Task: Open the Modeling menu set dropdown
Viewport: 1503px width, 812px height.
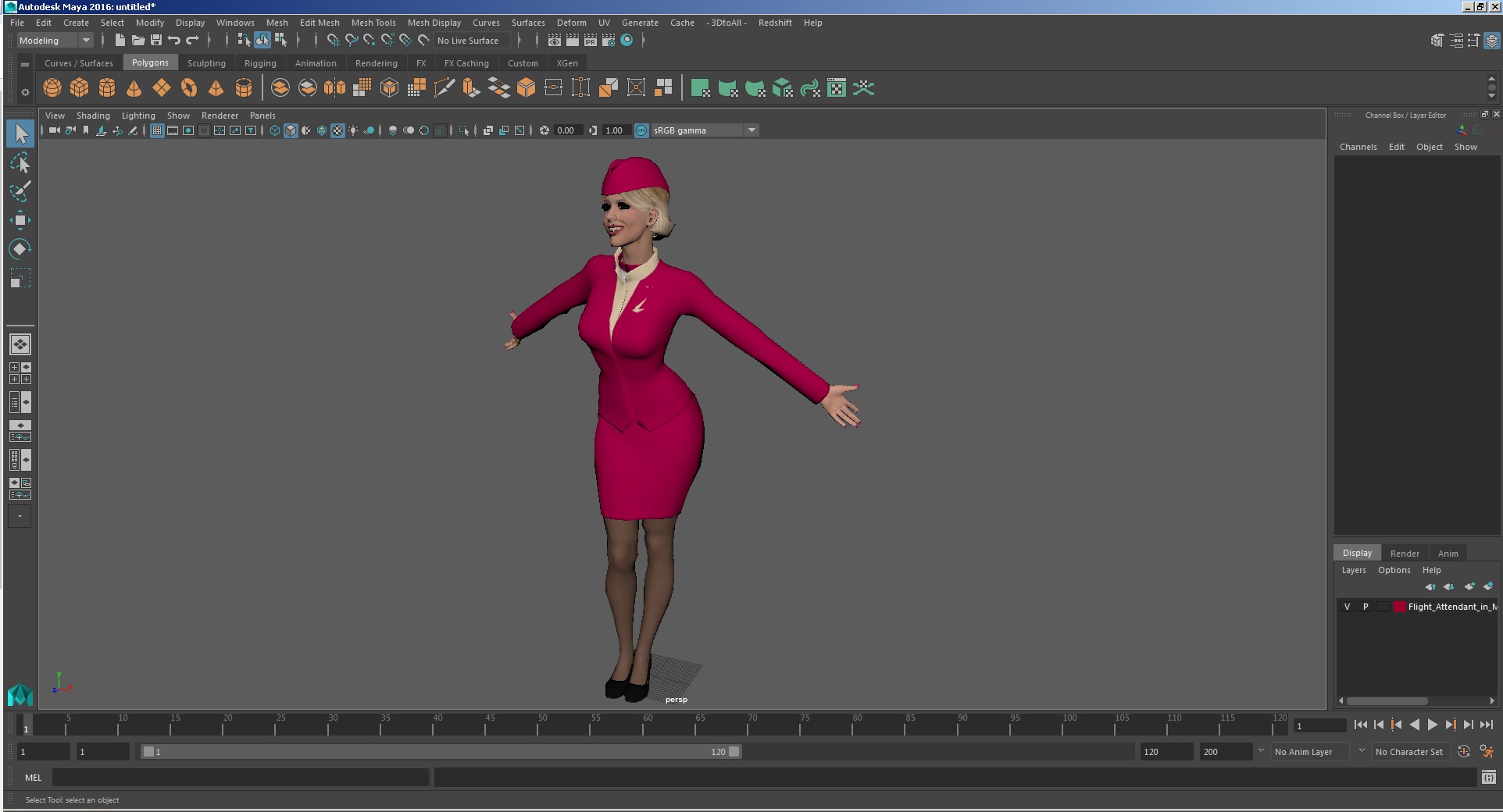Action: click(55, 41)
